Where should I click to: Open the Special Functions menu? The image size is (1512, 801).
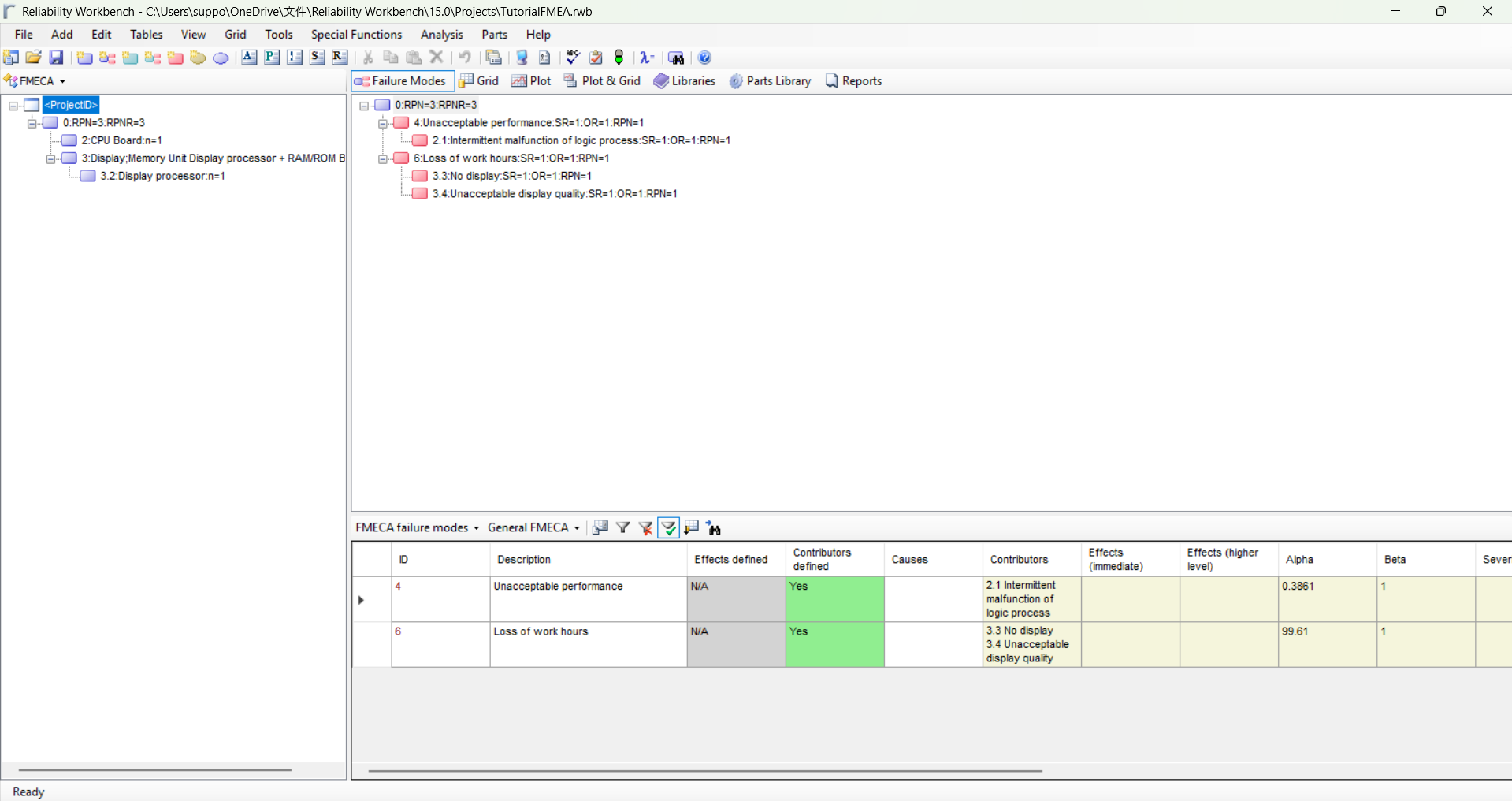pos(356,35)
